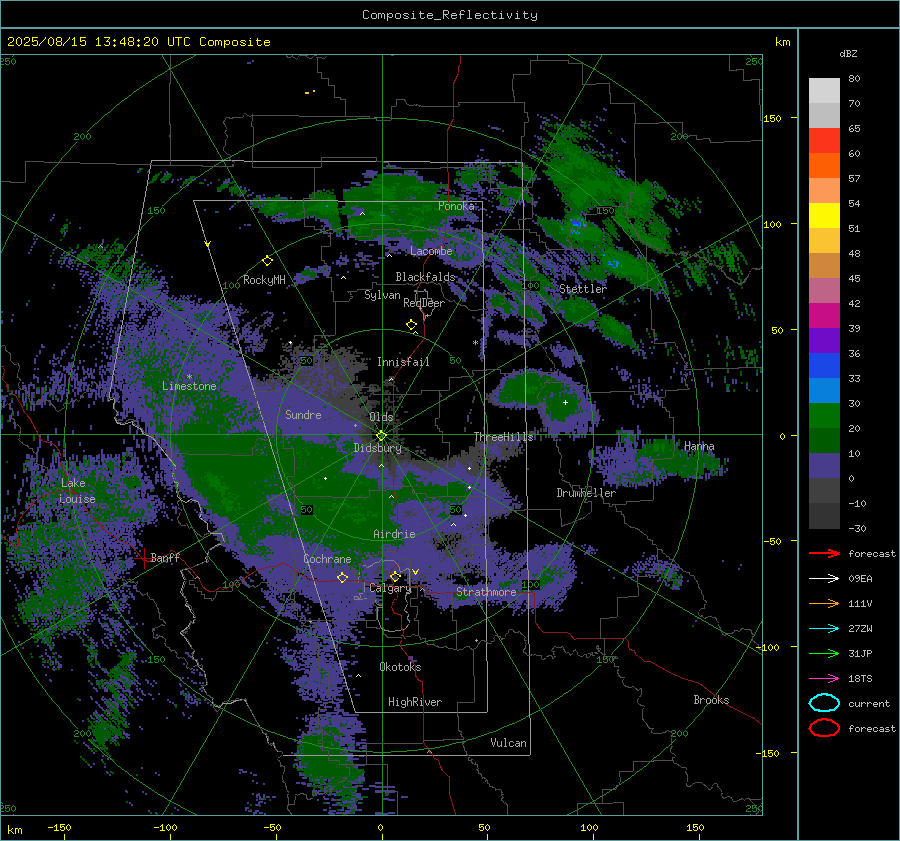Click the 65 dBZ red swatch
The image size is (900, 841).
click(x=824, y=141)
